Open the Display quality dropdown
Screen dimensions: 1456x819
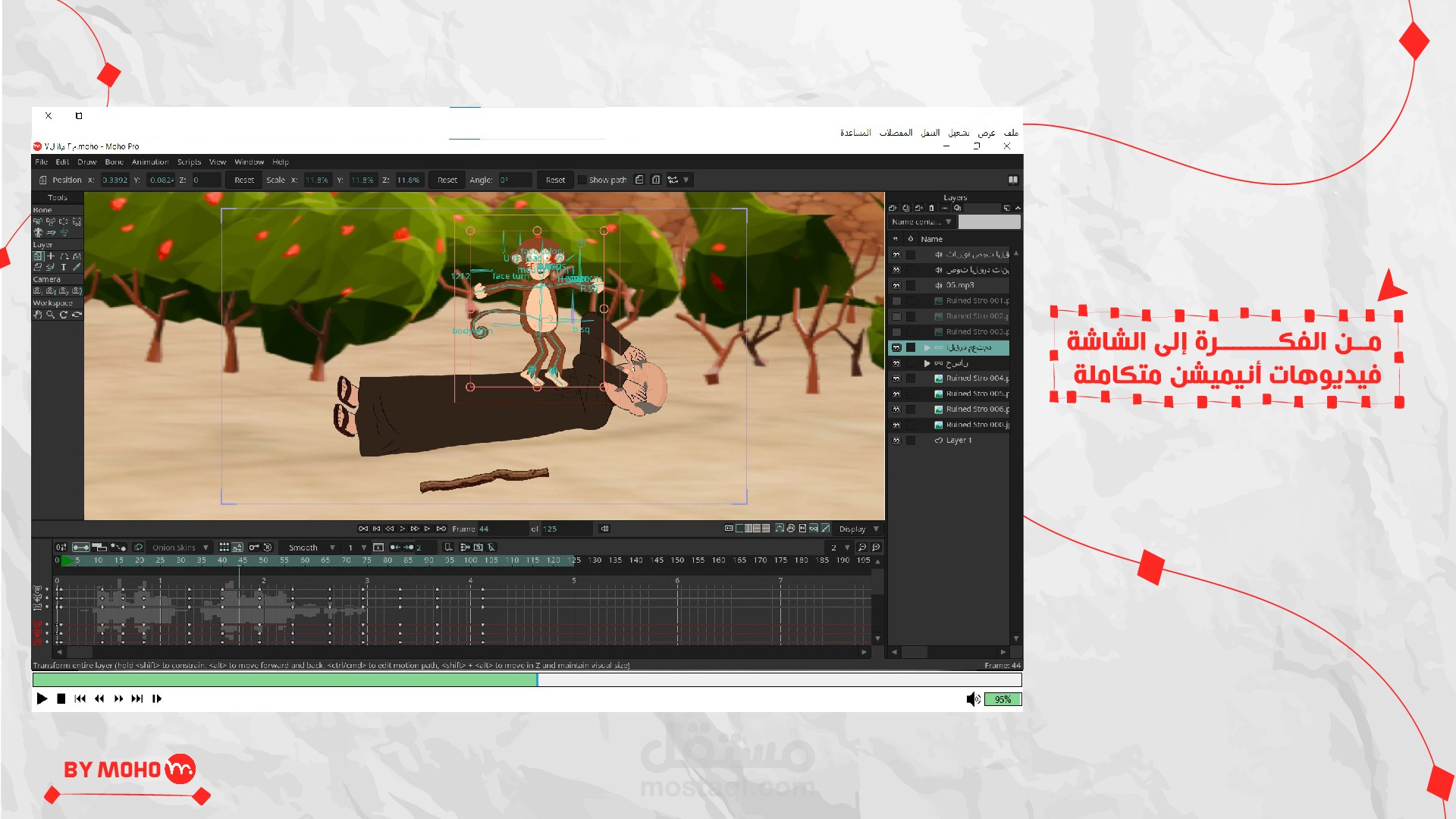pos(858,529)
